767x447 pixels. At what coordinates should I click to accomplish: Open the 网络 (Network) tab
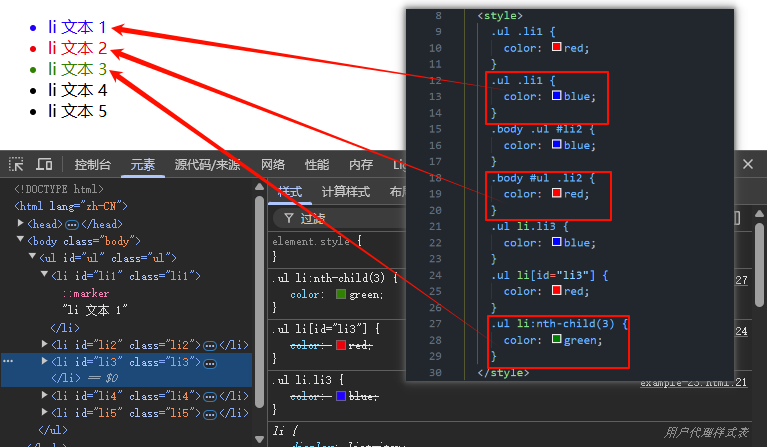[x=273, y=165]
